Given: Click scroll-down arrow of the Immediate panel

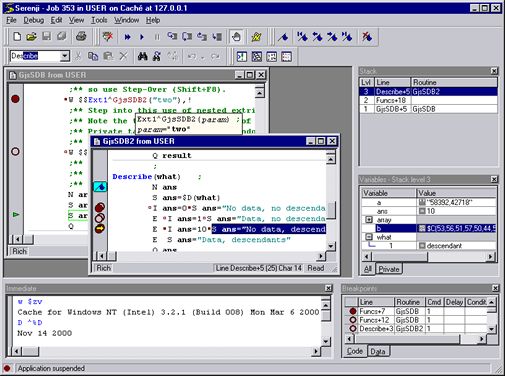Looking at the screenshot, I should pos(326,342).
